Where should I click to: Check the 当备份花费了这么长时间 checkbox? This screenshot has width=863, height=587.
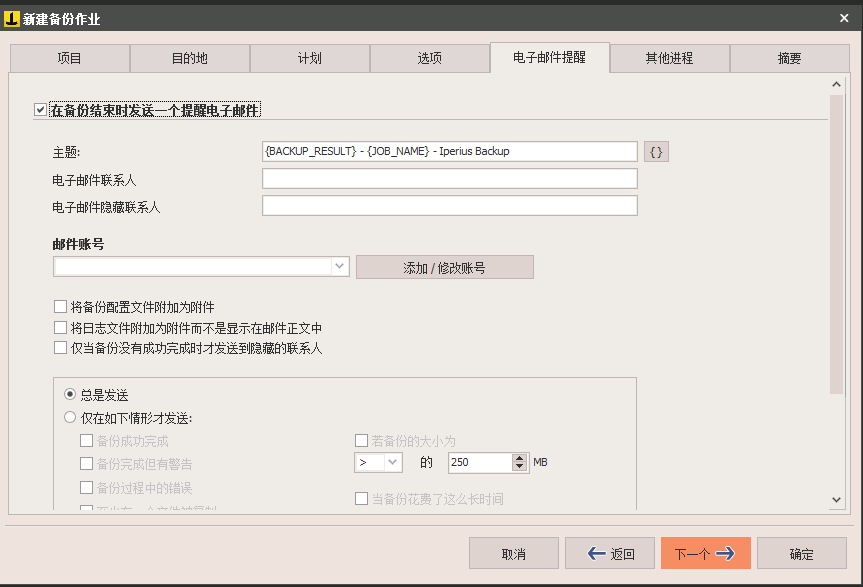(361, 499)
